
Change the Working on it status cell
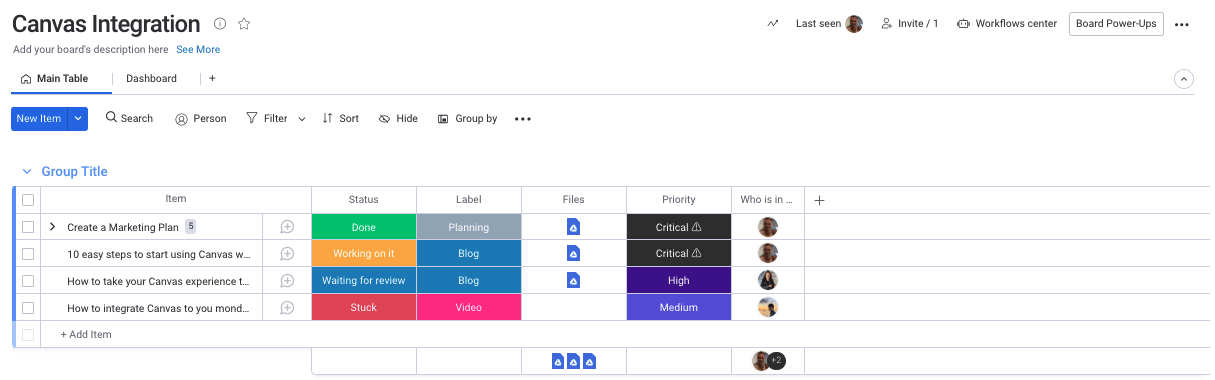click(364, 254)
